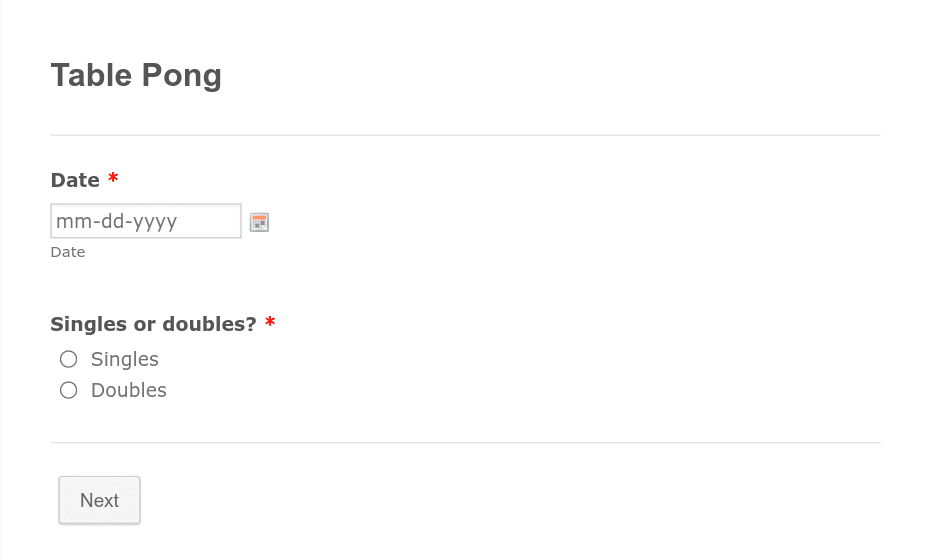Open the calendar date picker icon
Image resolution: width=930 pixels, height=558 pixels.
[259, 222]
